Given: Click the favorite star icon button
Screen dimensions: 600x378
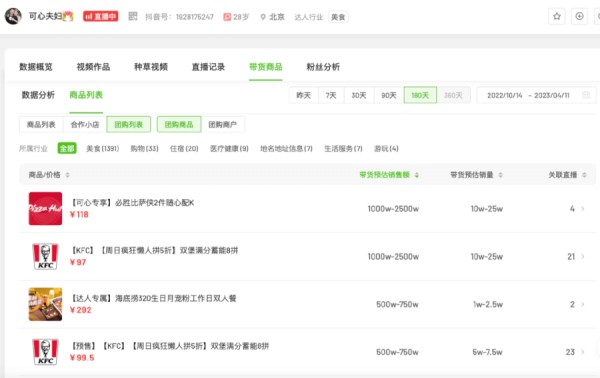Looking at the screenshot, I should pyautogui.click(x=556, y=16).
